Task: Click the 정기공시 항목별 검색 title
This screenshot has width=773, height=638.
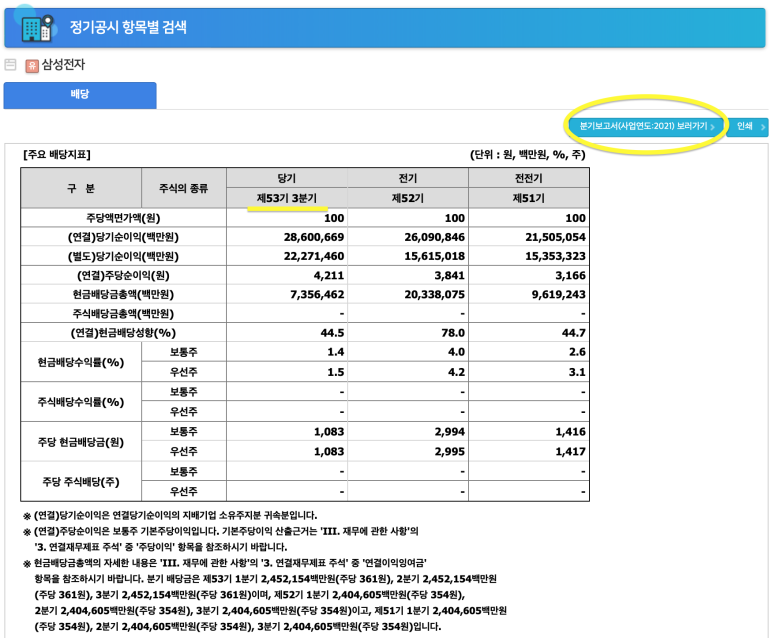Action: [x=128, y=27]
